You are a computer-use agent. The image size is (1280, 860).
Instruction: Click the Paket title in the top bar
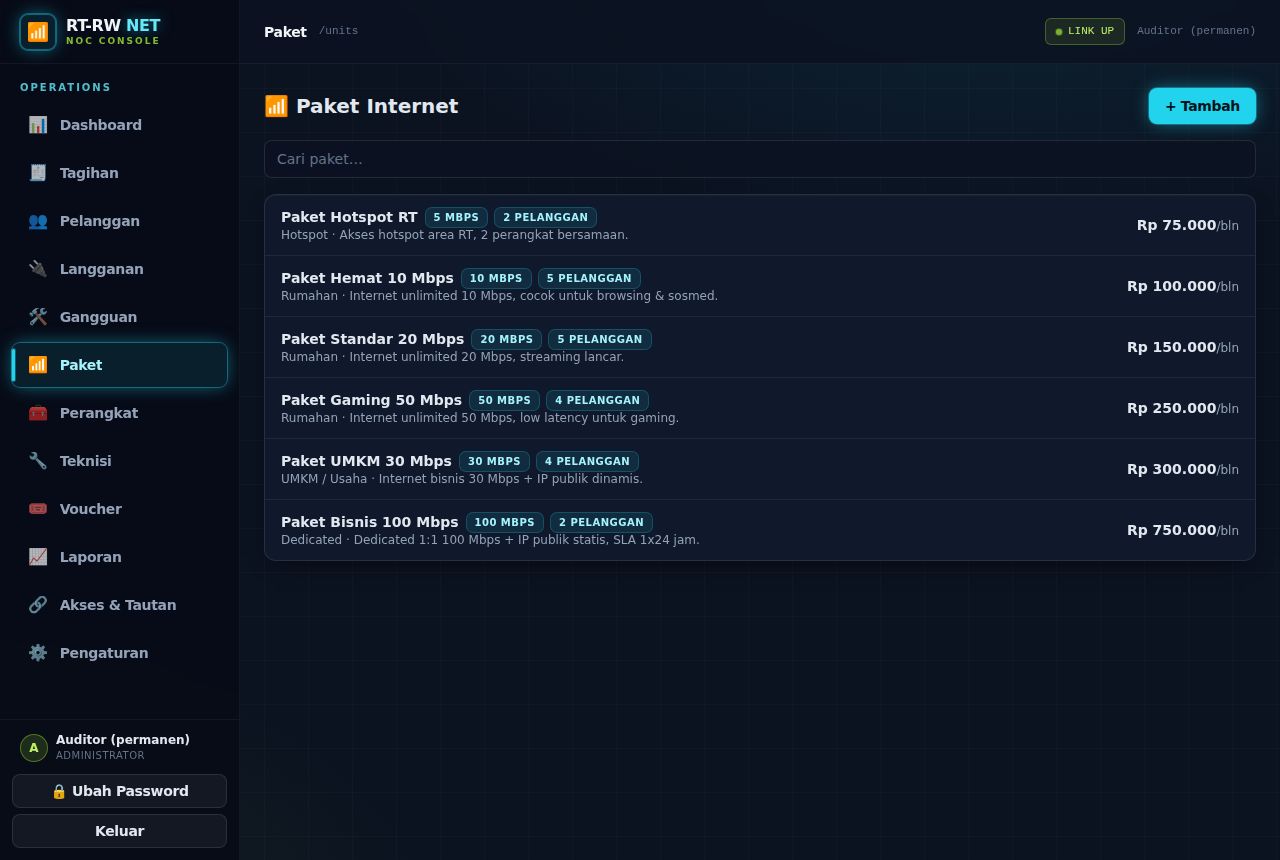tap(285, 32)
